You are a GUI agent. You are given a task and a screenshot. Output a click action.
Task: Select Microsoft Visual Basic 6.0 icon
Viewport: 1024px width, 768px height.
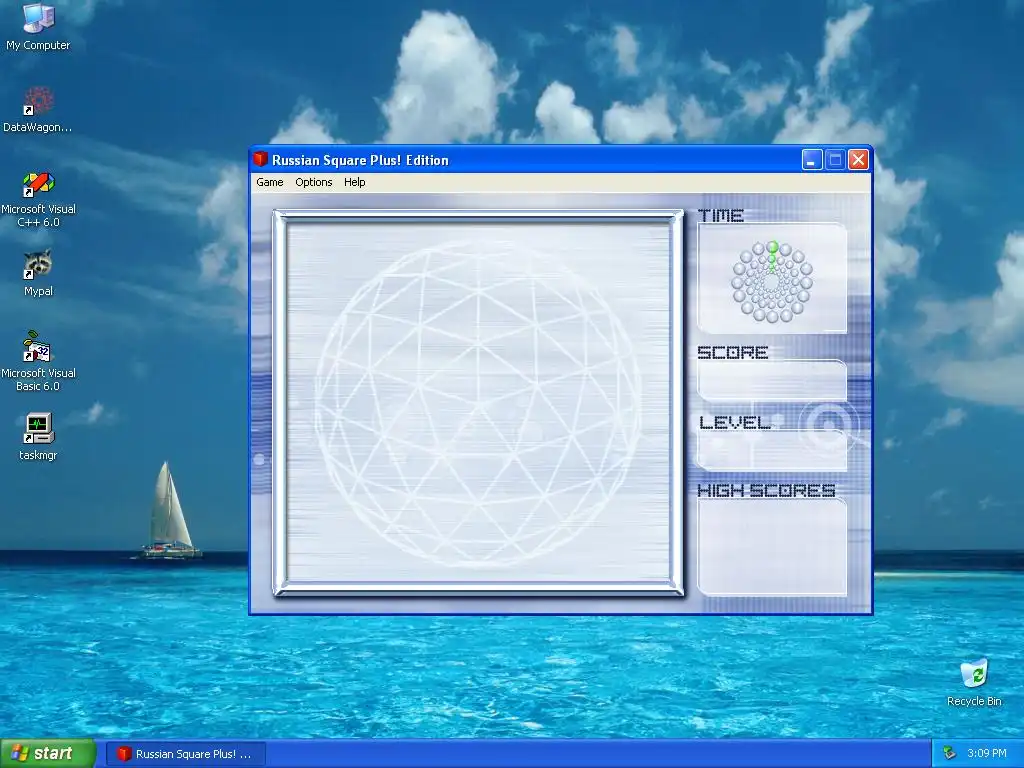(x=38, y=361)
